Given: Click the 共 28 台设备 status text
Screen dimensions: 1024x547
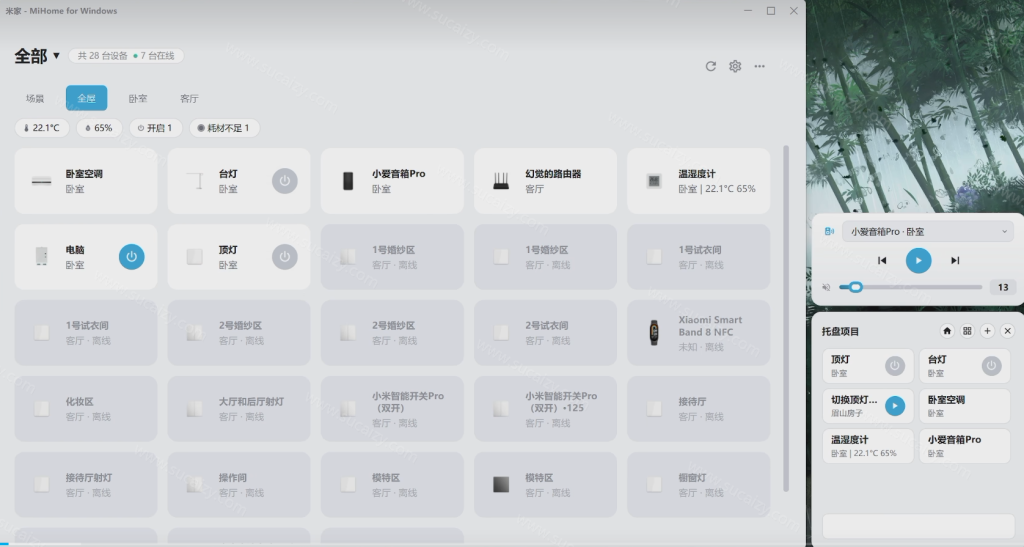Looking at the screenshot, I should 103,56.
